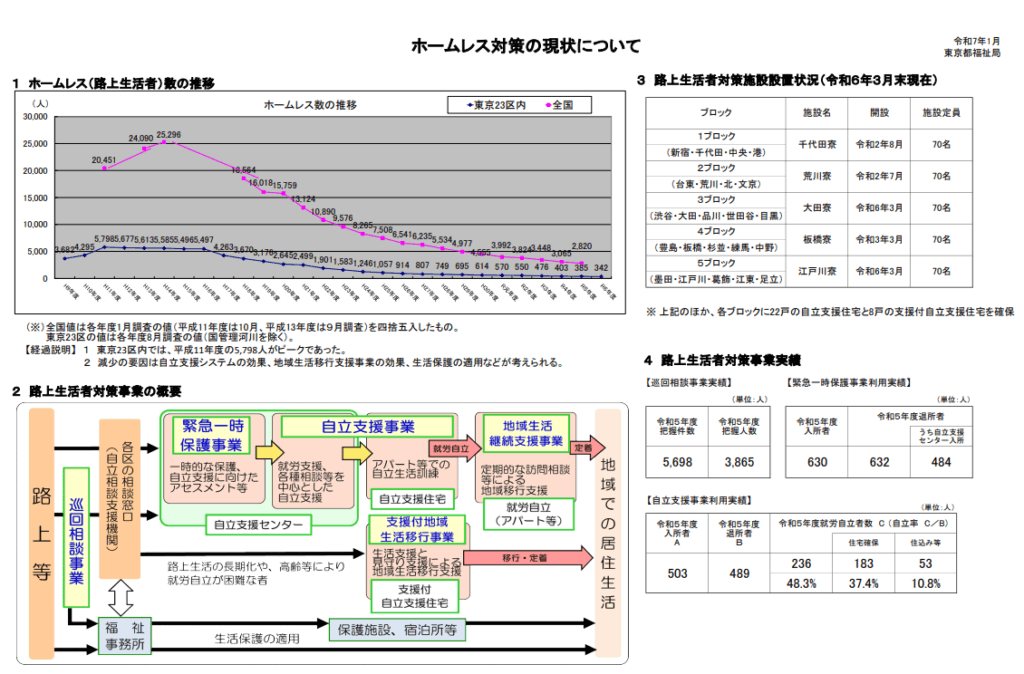Click table header ブロック
This screenshot has width=1024, height=674.
716,112
